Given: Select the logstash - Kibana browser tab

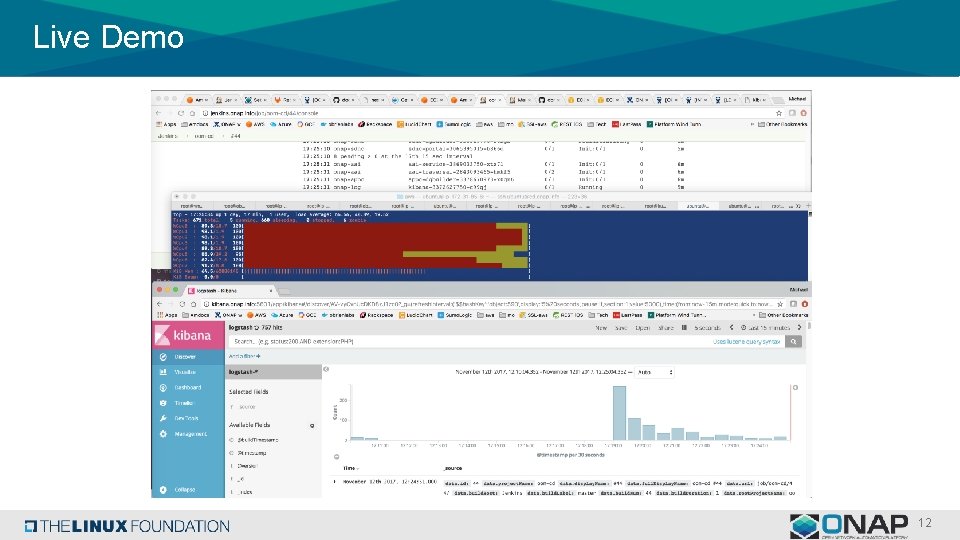Looking at the screenshot, I should click(x=230, y=291).
